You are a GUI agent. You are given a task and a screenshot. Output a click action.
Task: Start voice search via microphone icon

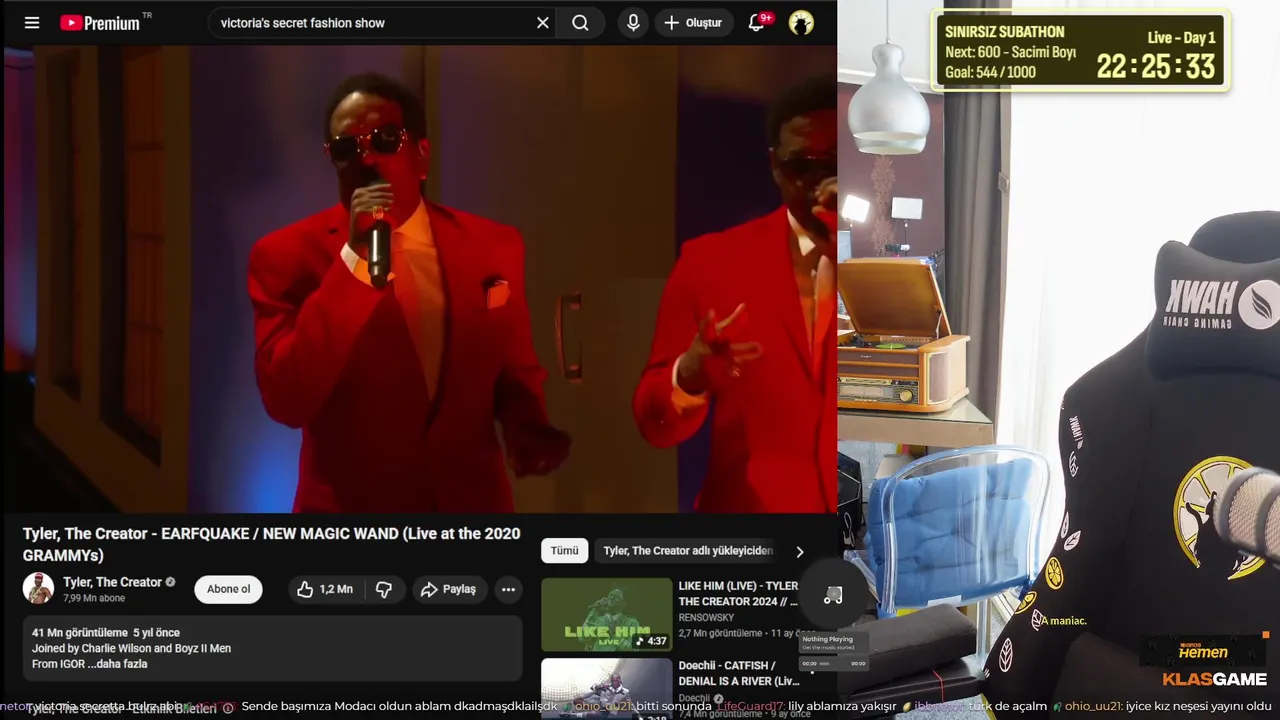click(633, 23)
